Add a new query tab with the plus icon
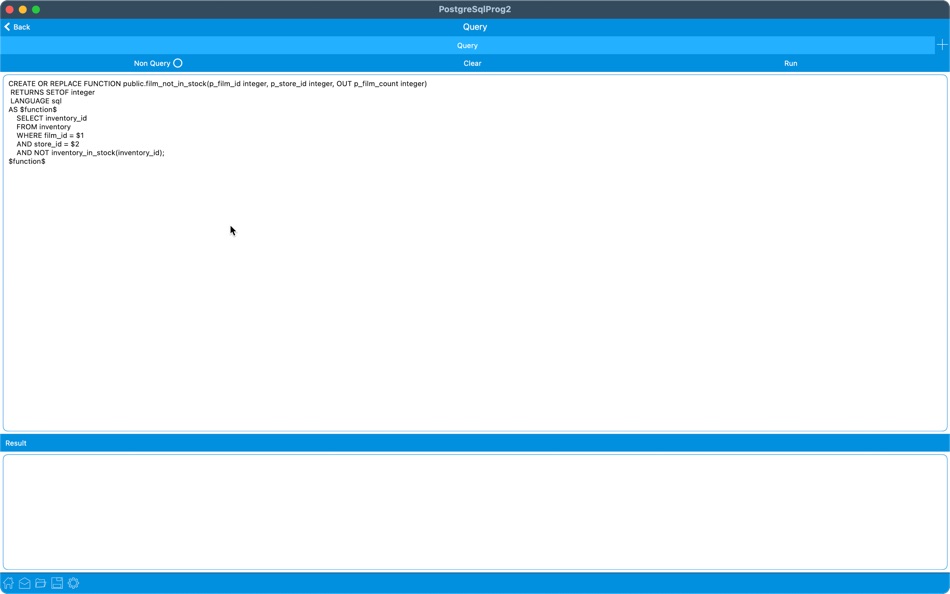This screenshot has width=950, height=594. 941,45
